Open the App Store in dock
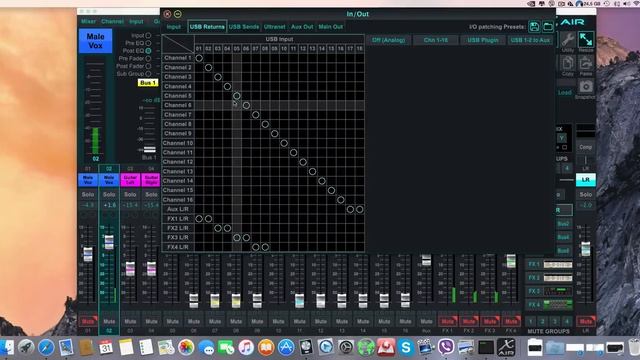 [286, 347]
